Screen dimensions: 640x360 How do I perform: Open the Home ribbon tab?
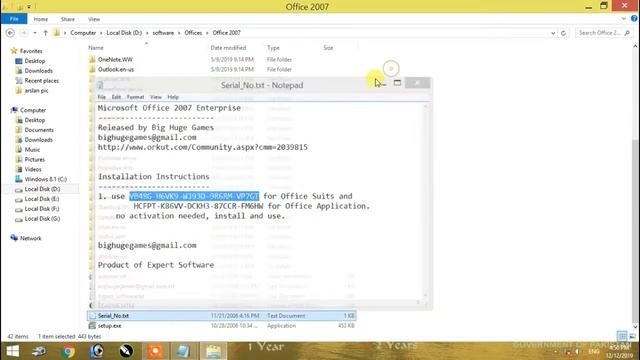[40, 19]
